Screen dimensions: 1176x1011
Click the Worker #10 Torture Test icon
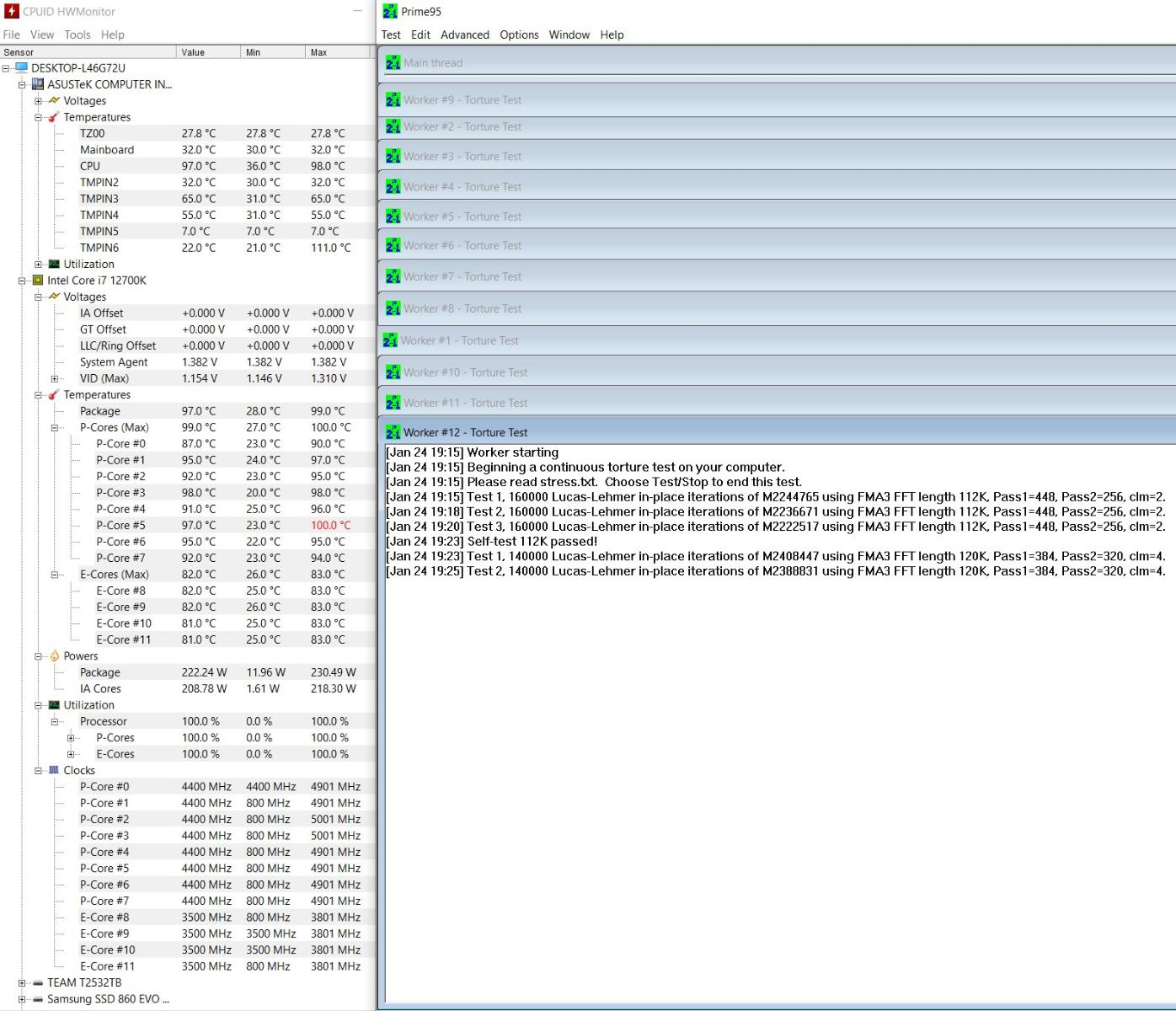[393, 372]
